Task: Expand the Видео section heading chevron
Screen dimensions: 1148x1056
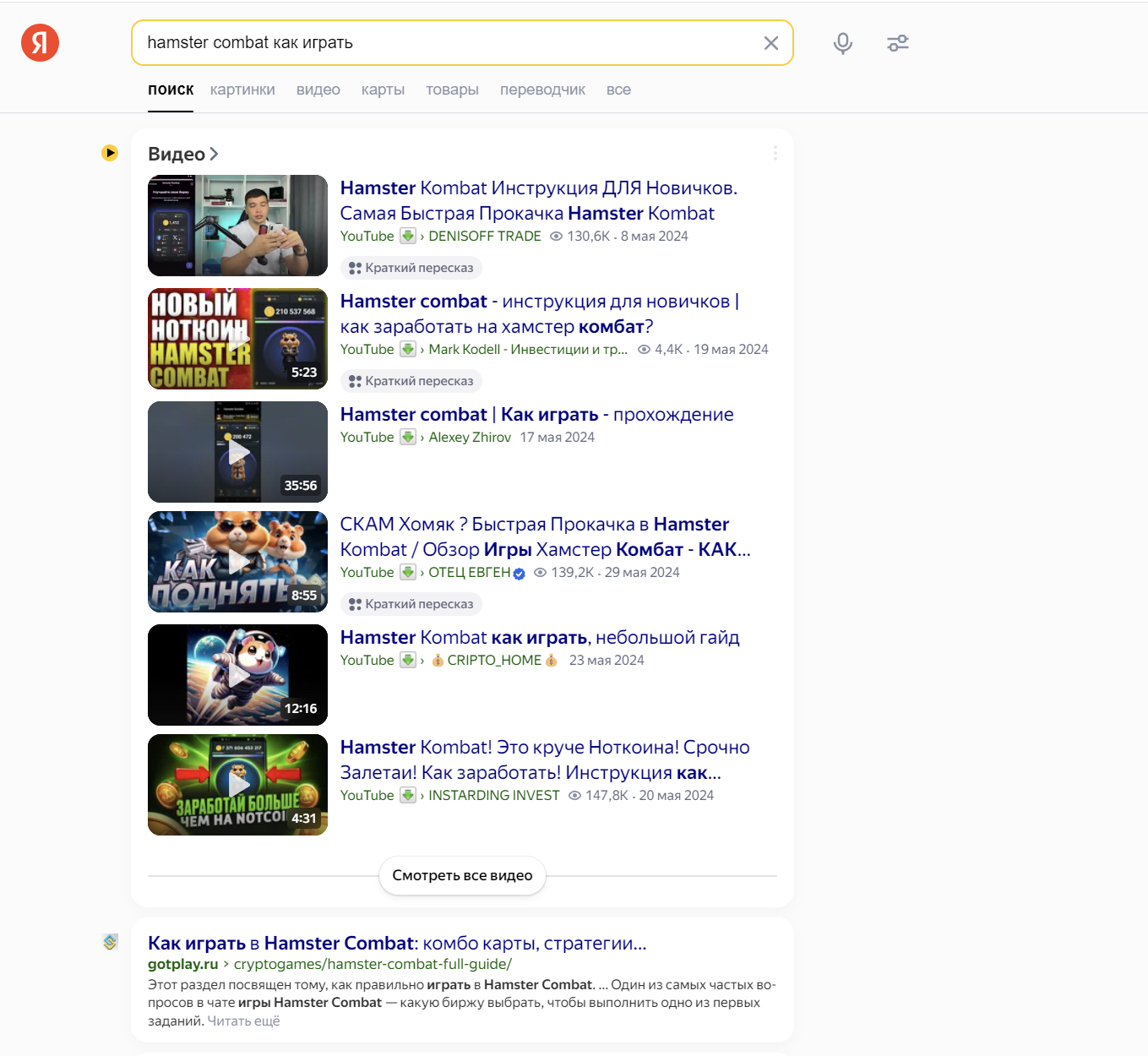Action: point(215,154)
